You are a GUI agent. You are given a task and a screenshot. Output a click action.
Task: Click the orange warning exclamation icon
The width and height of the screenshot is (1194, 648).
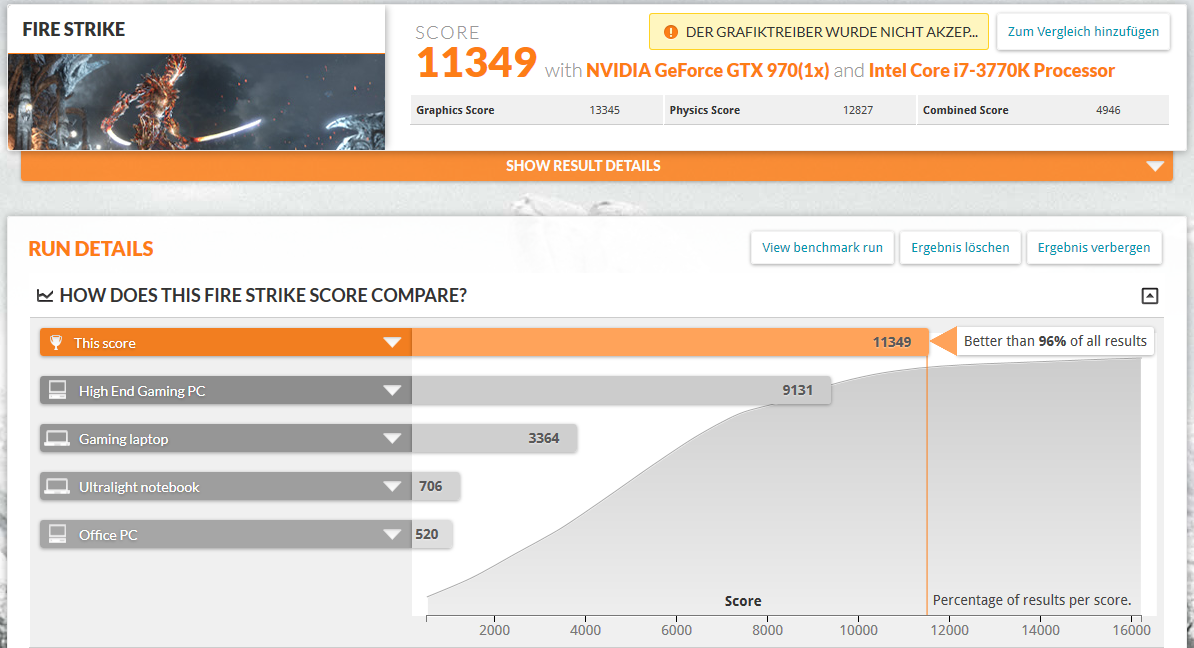point(670,32)
